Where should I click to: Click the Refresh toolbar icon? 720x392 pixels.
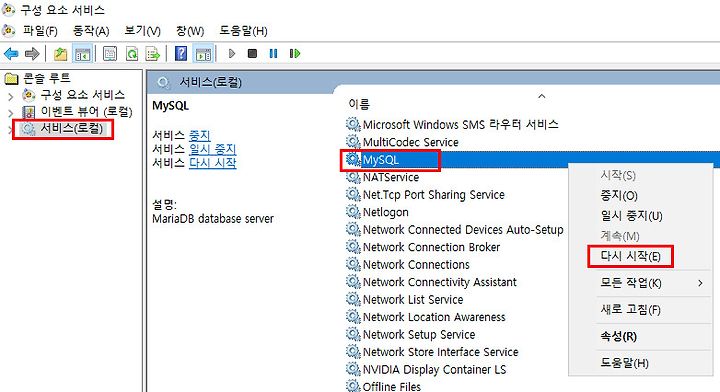tap(132, 54)
